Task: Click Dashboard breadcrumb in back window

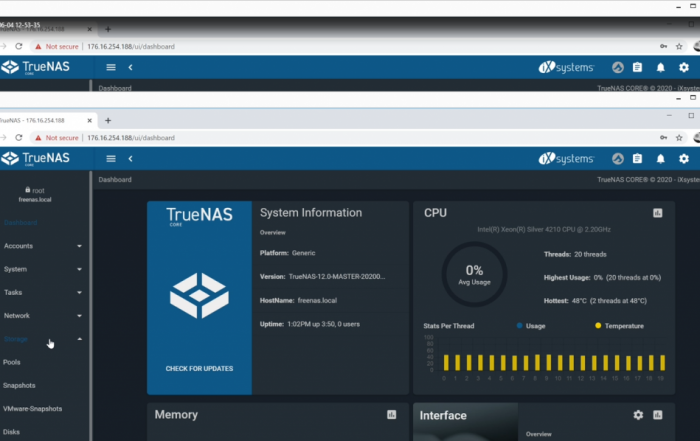Action: point(115,88)
